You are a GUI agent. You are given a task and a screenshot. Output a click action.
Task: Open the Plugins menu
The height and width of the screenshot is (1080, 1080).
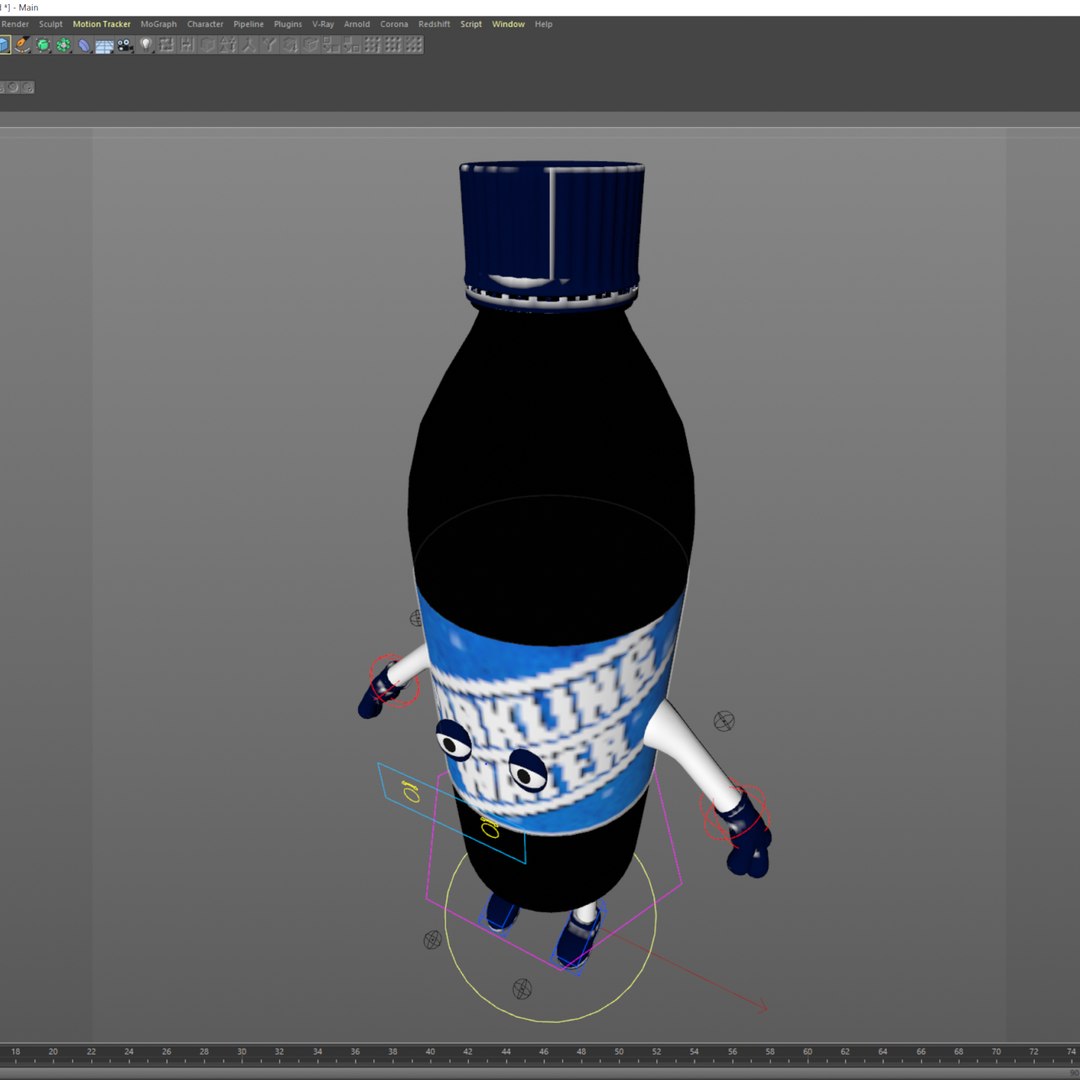point(288,24)
